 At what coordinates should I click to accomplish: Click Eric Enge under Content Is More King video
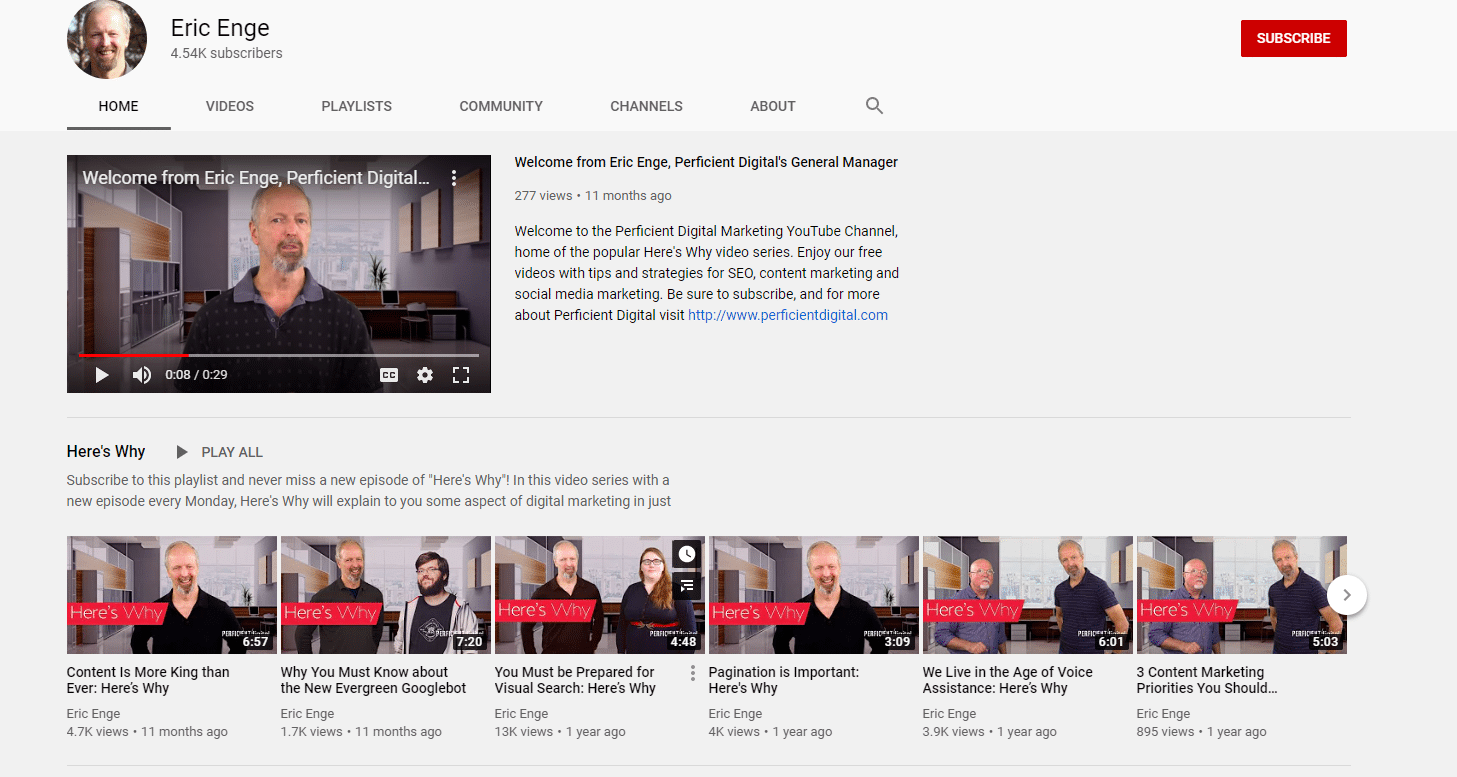94,714
